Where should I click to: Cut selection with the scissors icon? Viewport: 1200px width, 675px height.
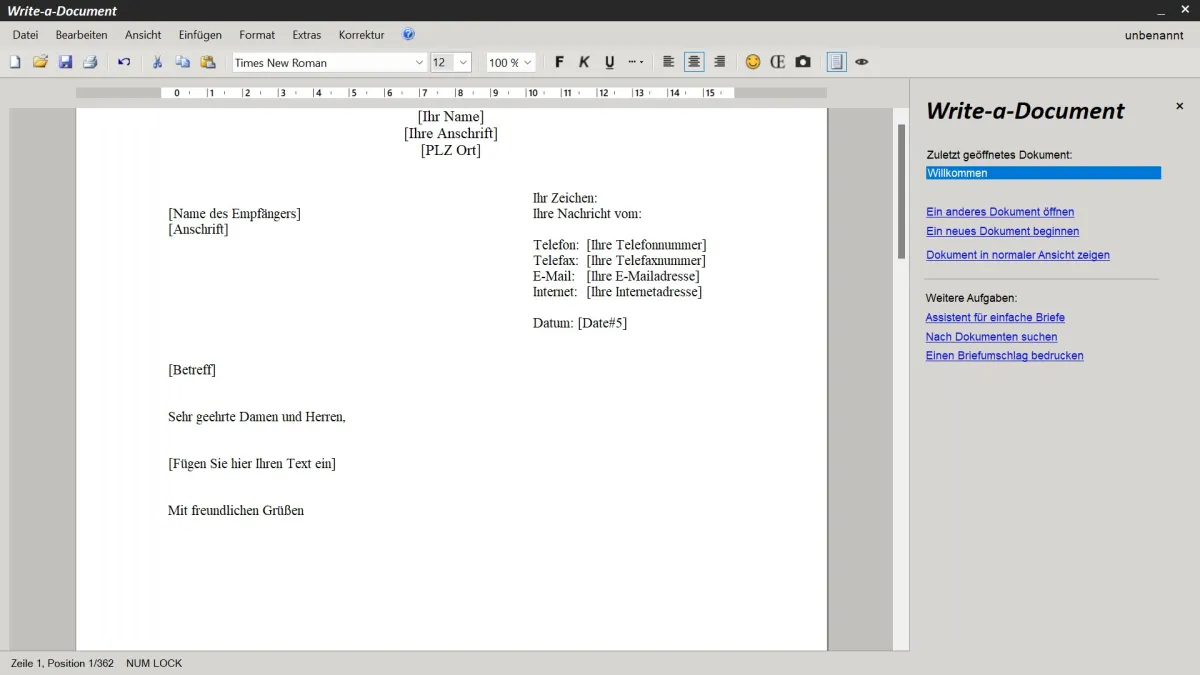(x=157, y=62)
